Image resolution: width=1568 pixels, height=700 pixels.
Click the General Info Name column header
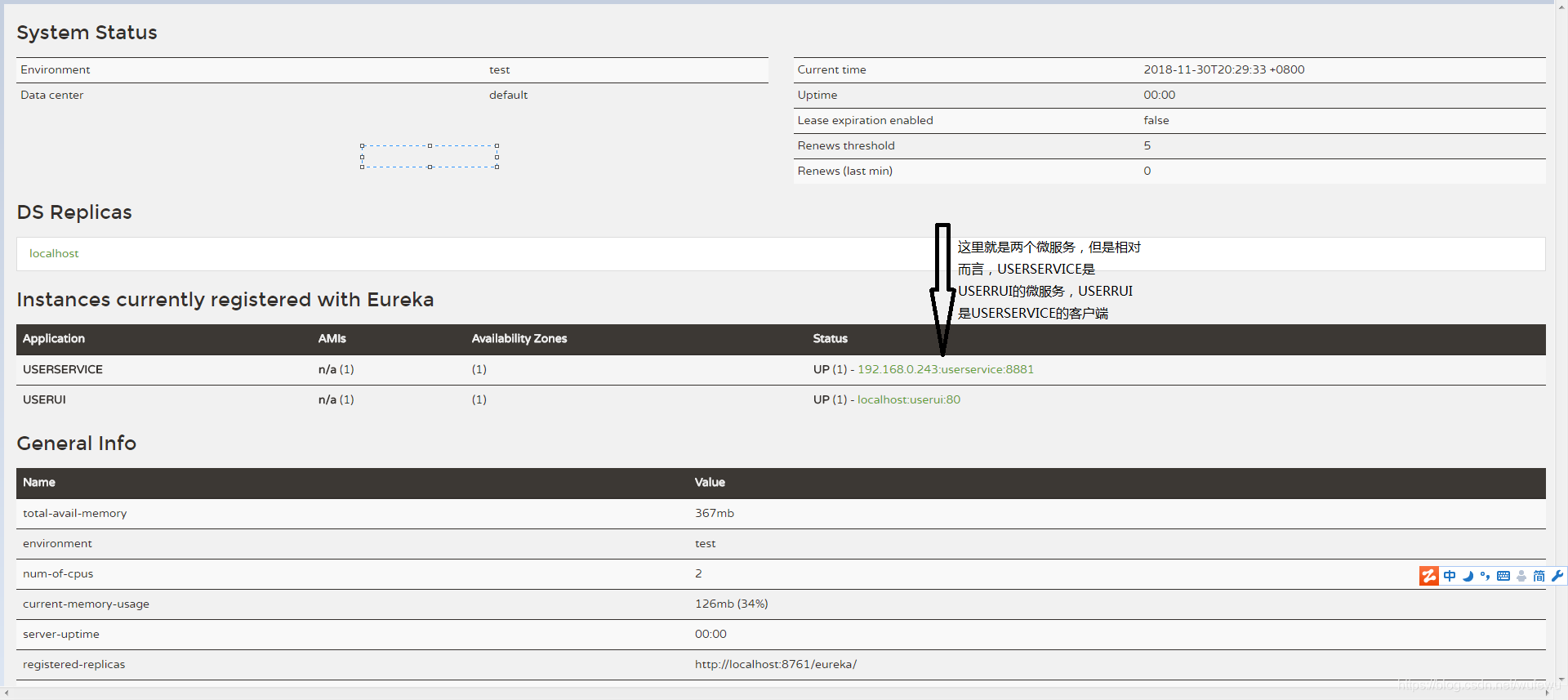[x=39, y=482]
